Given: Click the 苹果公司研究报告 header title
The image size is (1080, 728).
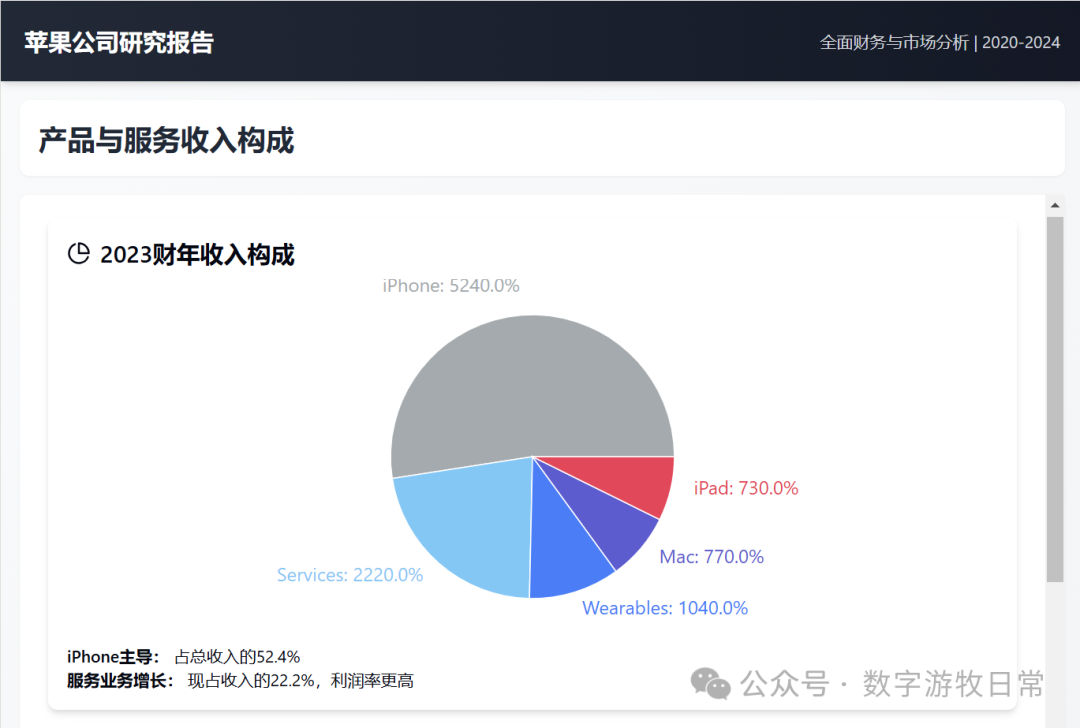Looking at the screenshot, I should point(119,42).
